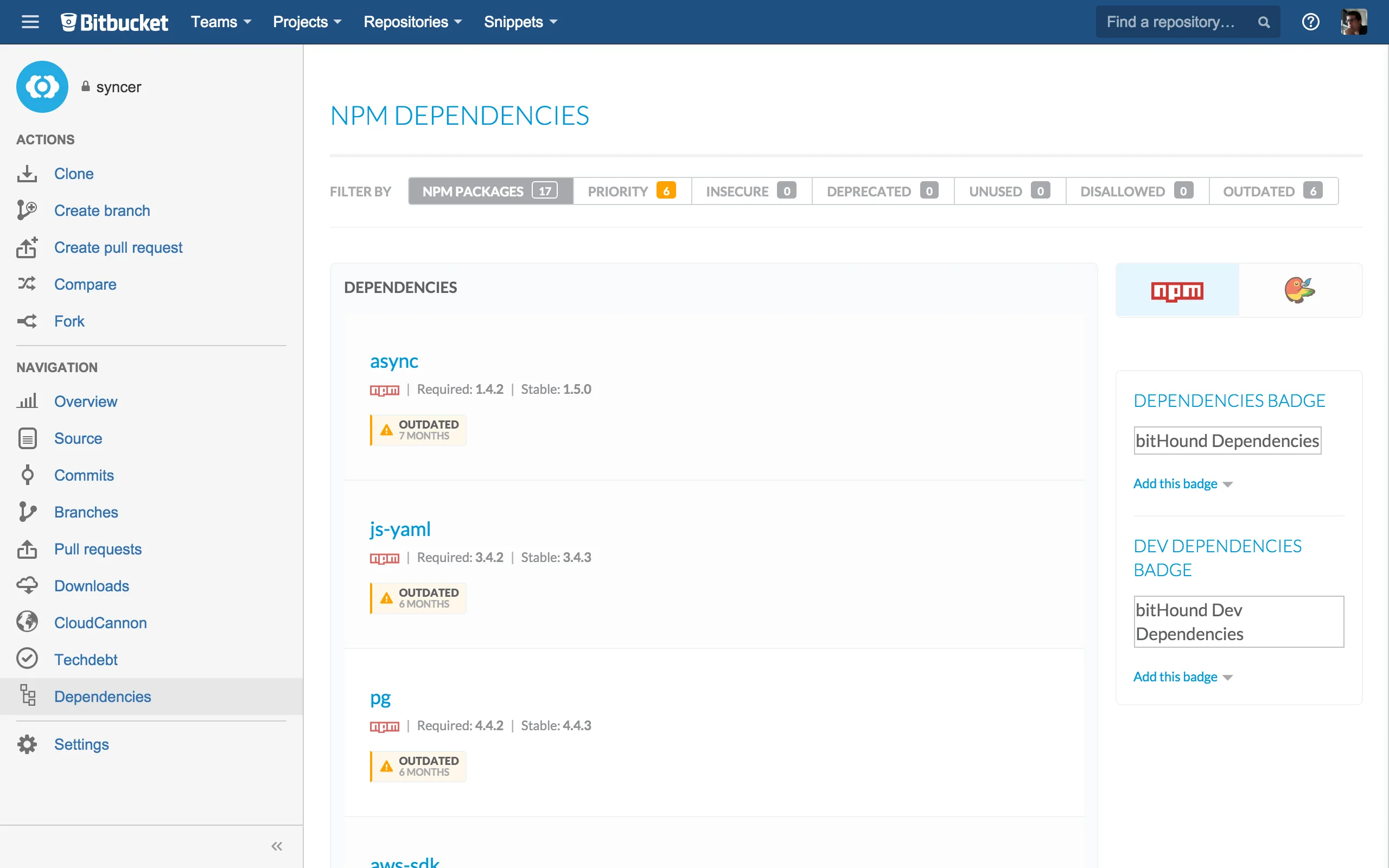
Task: Click the Overview bar chart icon
Action: (27, 401)
